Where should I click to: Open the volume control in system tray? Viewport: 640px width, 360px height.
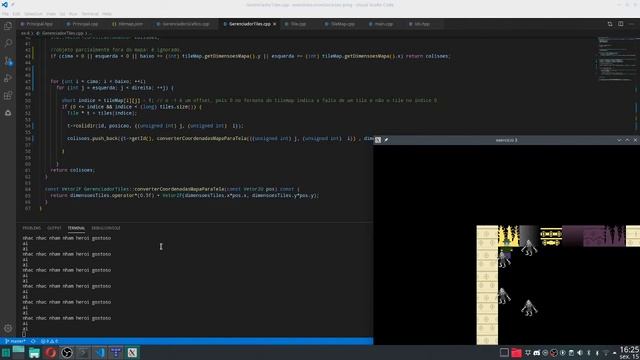click(x=580, y=353)
